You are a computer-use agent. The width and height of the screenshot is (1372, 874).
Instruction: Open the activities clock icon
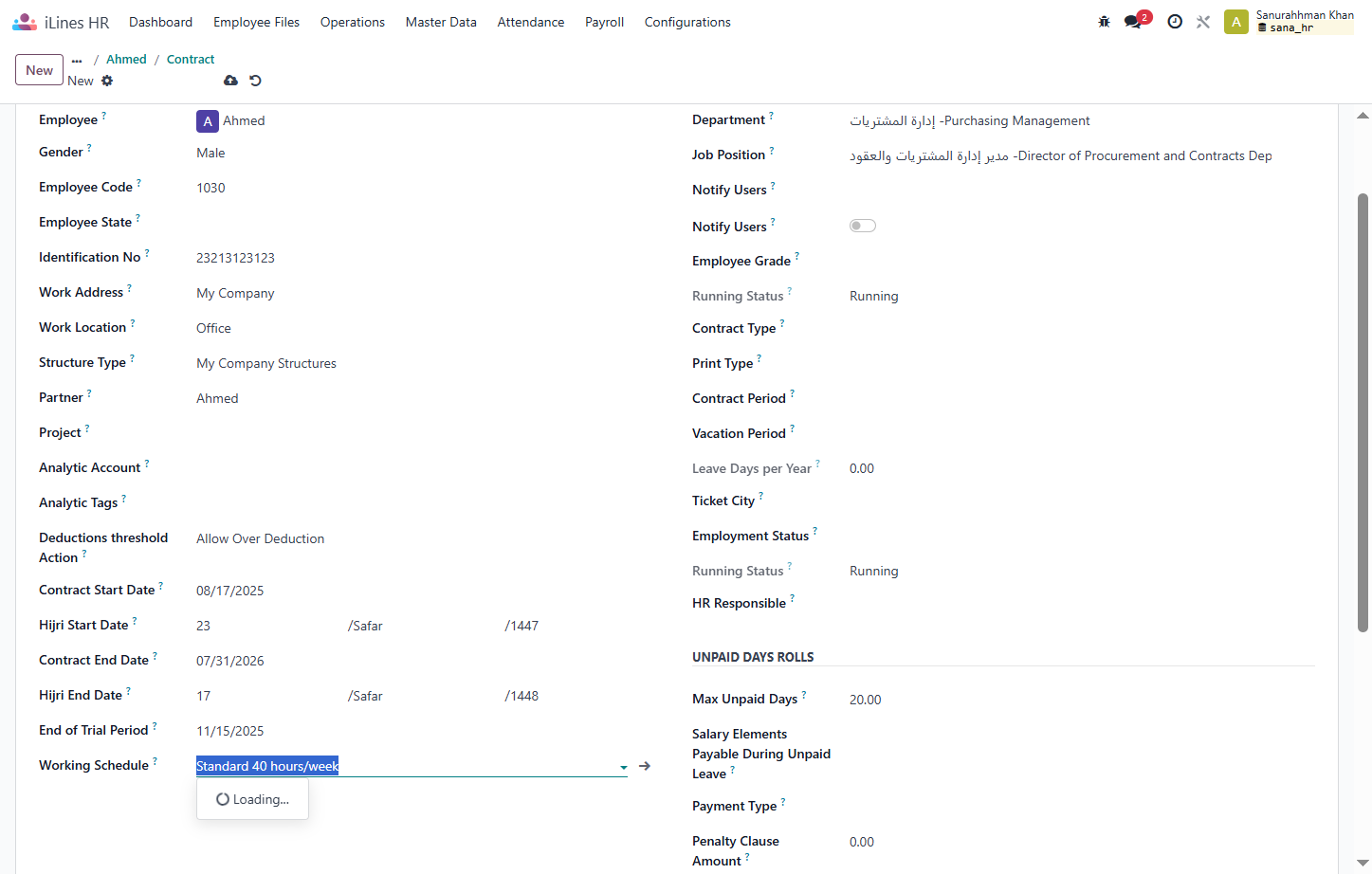pos(1175,22)
